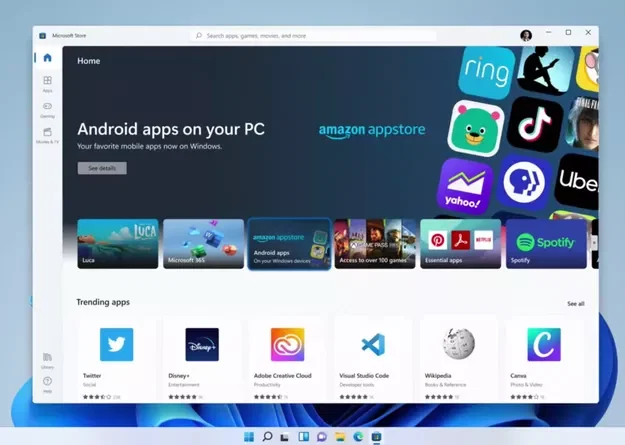Viewport: 625px width, 445px height.
Task: Open the Canva app icon
Action: [544, 345]
